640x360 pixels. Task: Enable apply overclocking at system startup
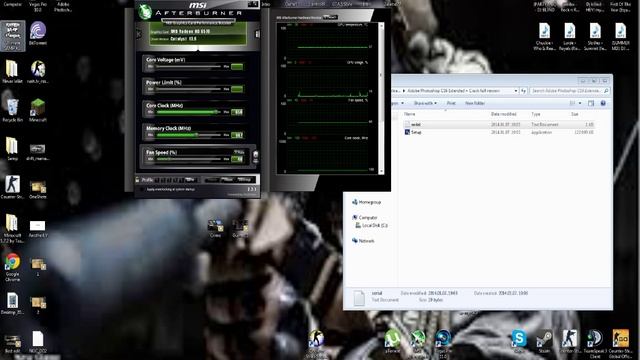[142, 189]
